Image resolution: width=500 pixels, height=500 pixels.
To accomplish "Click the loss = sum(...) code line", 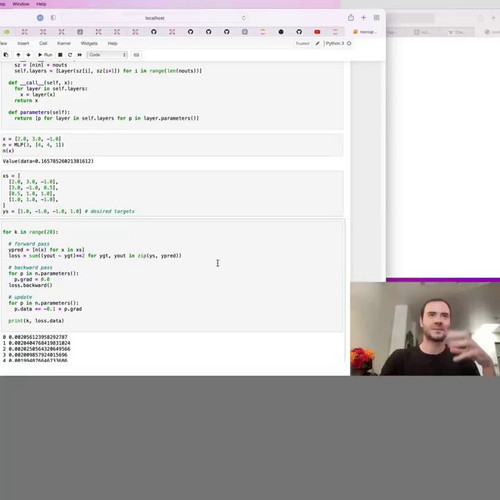I will (x=95, y=256).
